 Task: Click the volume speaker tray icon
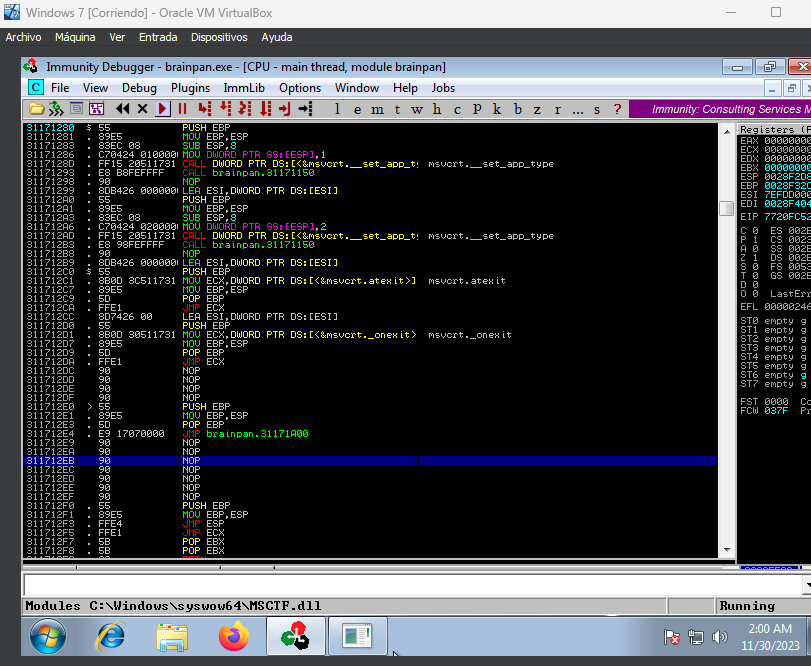tap(719, 637)
